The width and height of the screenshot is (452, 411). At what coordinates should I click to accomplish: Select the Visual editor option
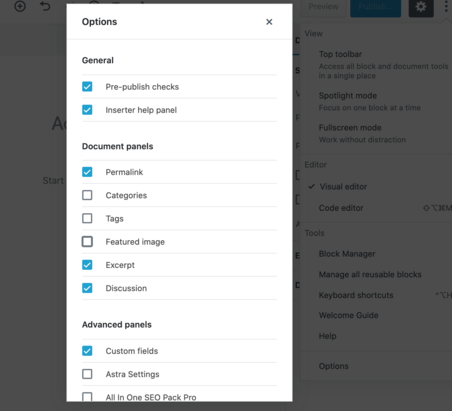343,187
